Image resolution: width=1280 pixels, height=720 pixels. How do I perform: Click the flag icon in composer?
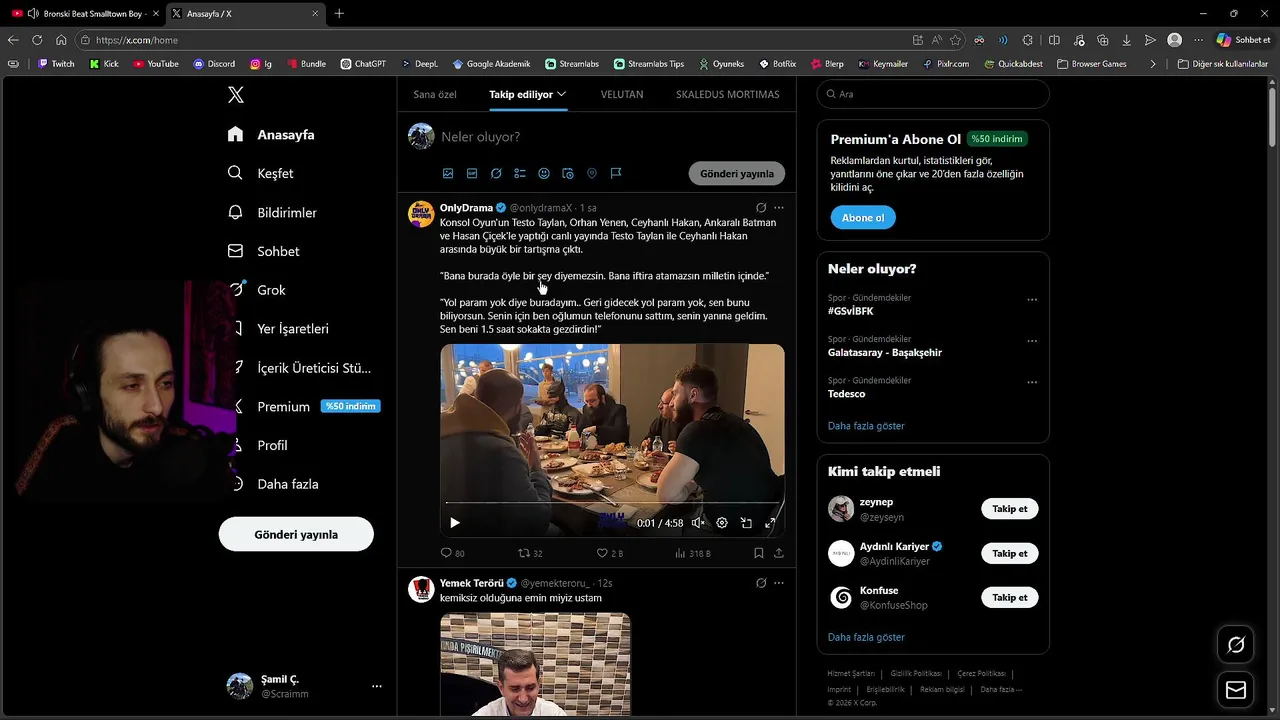[x=616, y=173]
